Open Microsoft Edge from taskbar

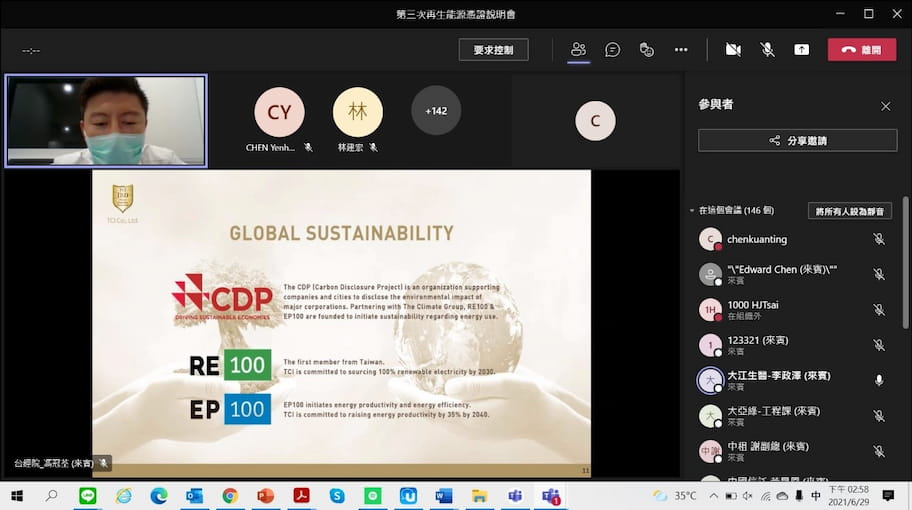tap(159, 496)
